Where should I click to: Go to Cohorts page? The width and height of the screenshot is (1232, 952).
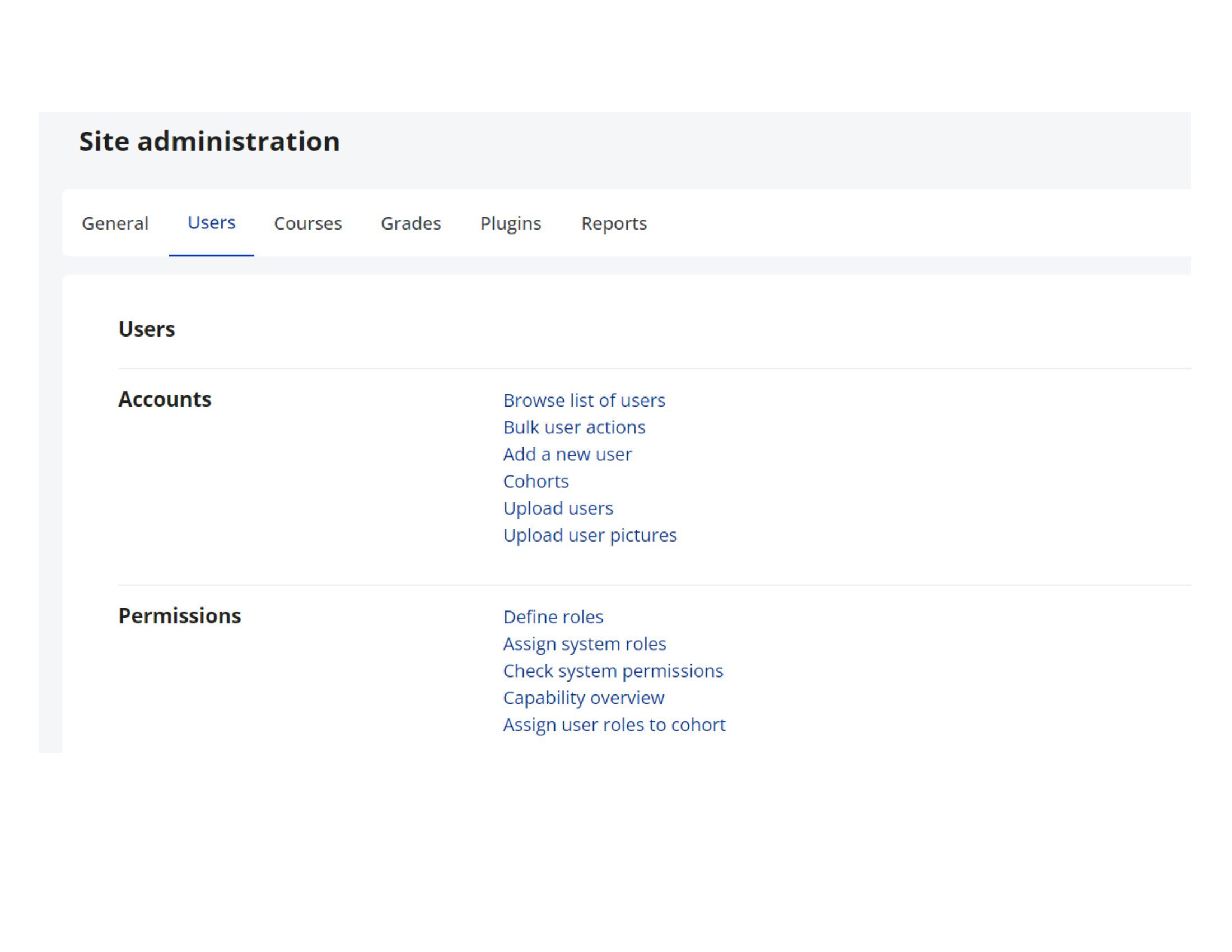click(x=535, y=481)
